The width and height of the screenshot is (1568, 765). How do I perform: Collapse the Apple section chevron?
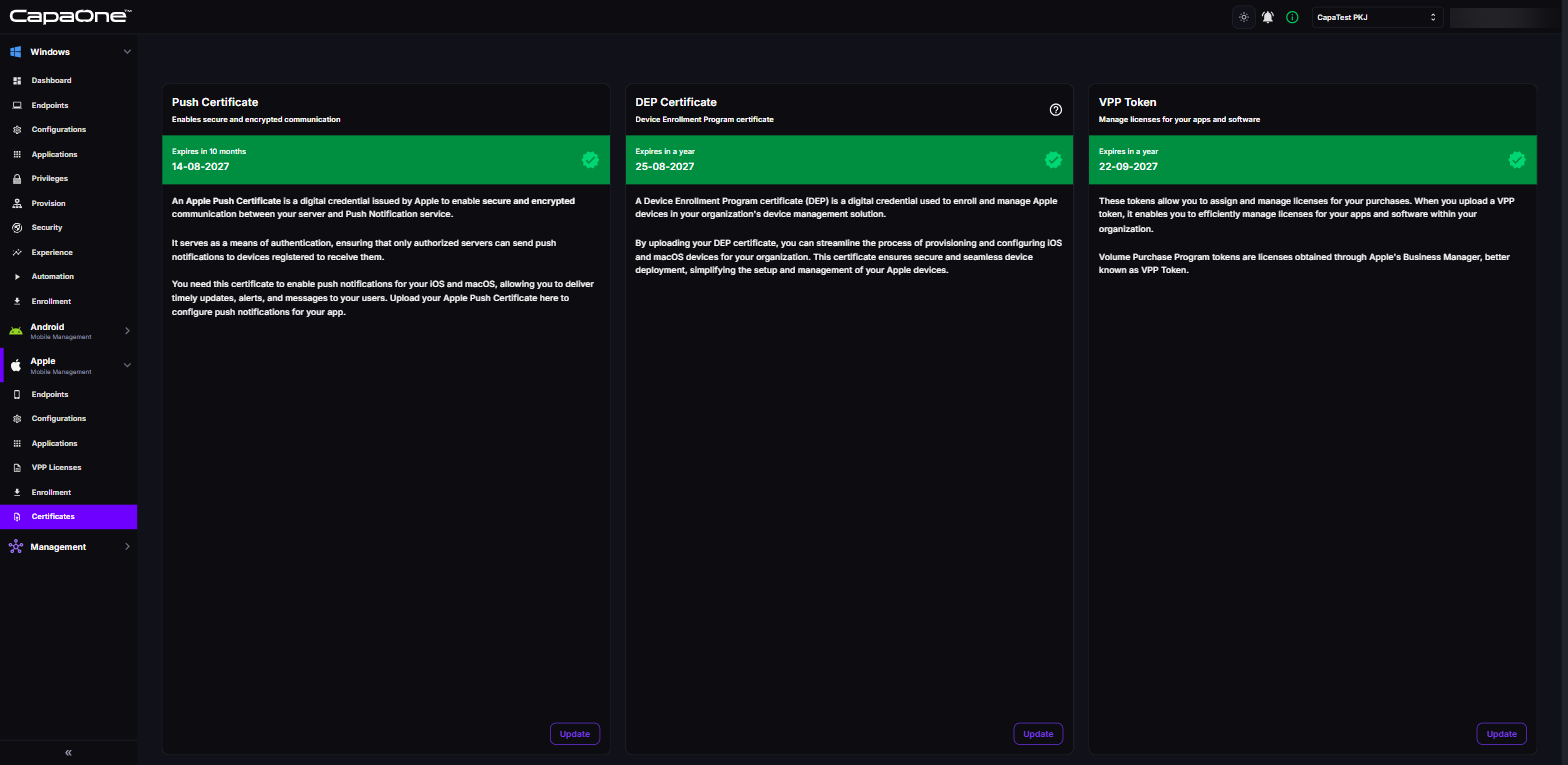point(127,365)
